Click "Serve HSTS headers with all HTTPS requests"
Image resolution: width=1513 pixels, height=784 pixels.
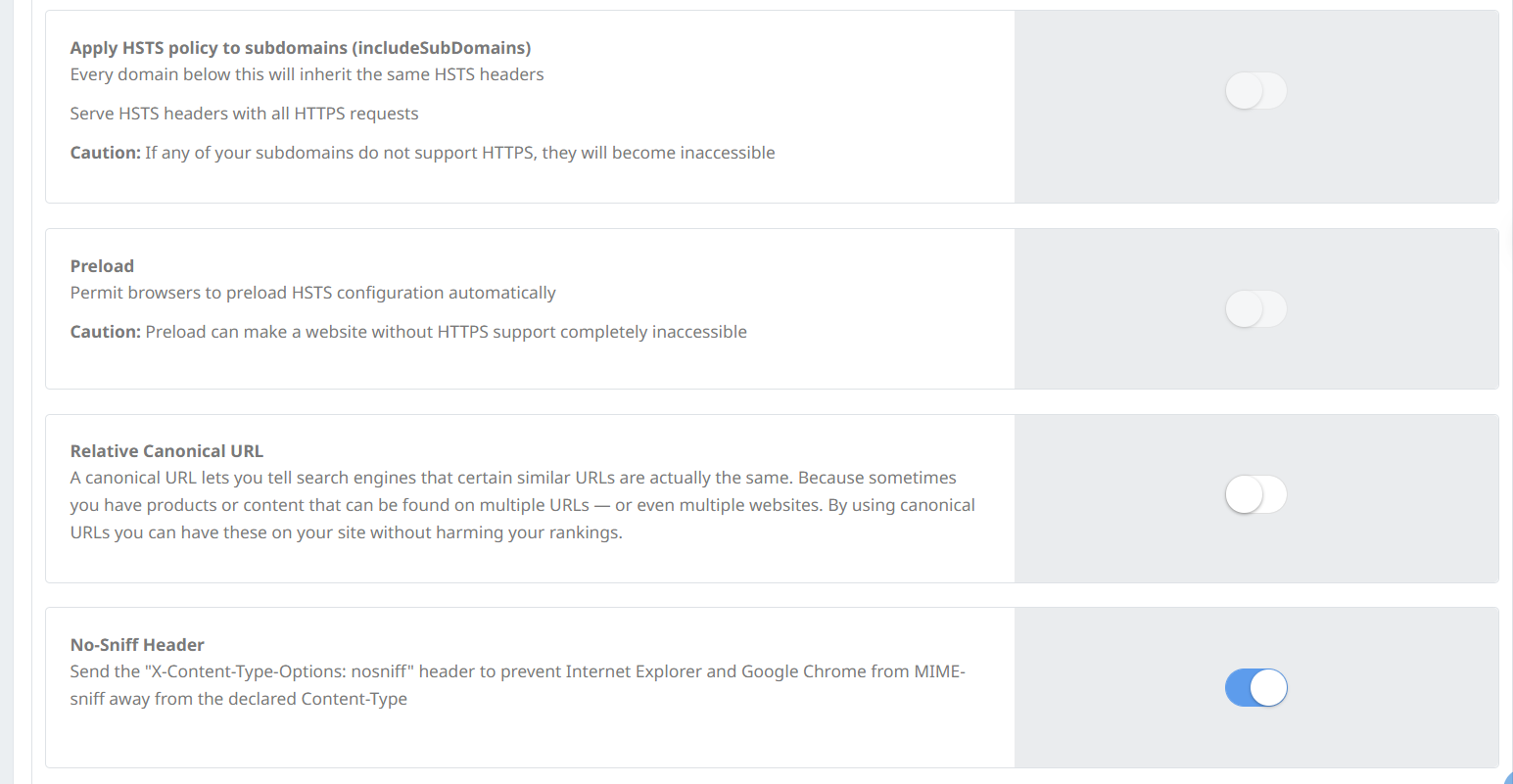244,114
